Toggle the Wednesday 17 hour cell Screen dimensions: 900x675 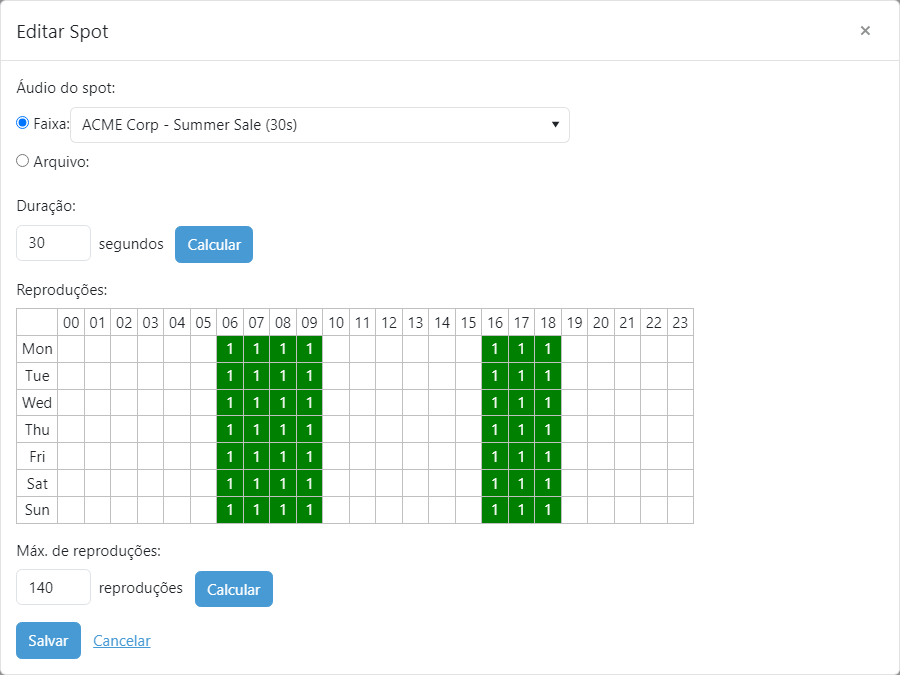[x=521, y=403]
